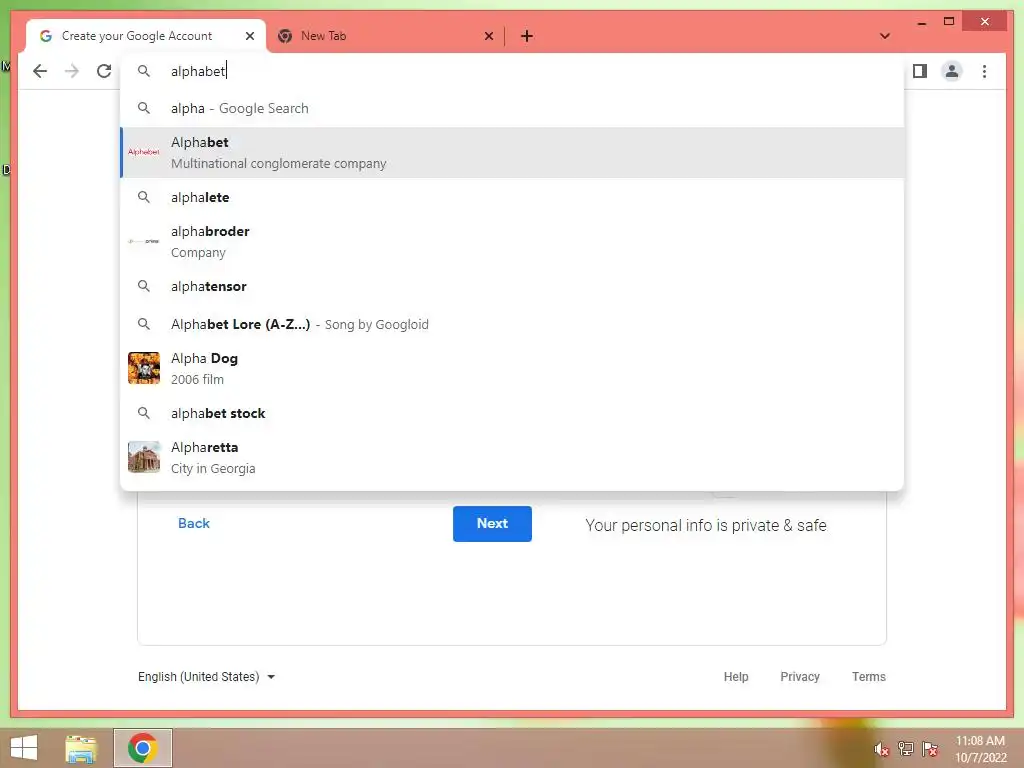Click the taskbar clock showing 11:08 AM
Viewport: 1024px width, 768px height.
(981, 749)
